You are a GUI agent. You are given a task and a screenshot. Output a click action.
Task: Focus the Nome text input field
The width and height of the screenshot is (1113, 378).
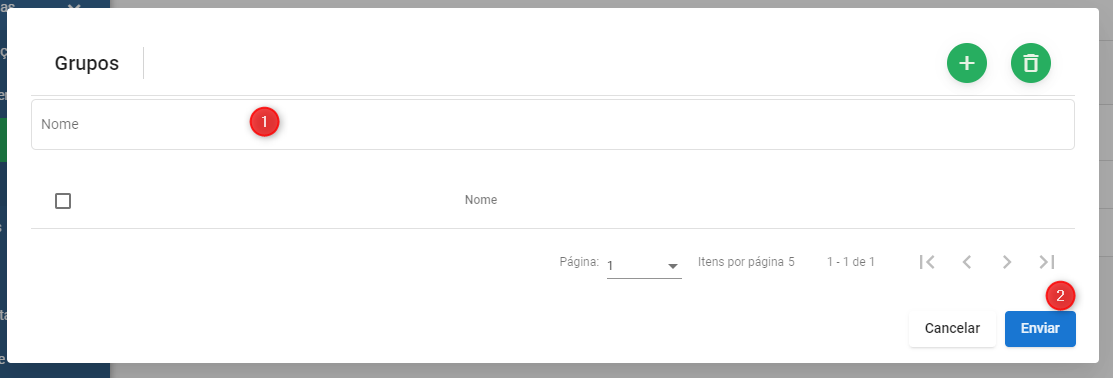tap(552, 124)
